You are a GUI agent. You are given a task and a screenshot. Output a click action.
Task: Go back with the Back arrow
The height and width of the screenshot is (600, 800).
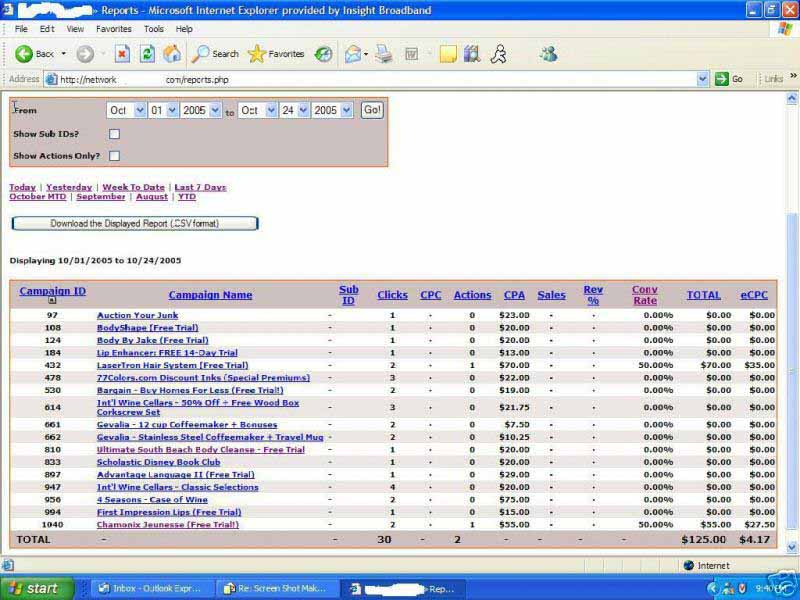pos(34,54)
